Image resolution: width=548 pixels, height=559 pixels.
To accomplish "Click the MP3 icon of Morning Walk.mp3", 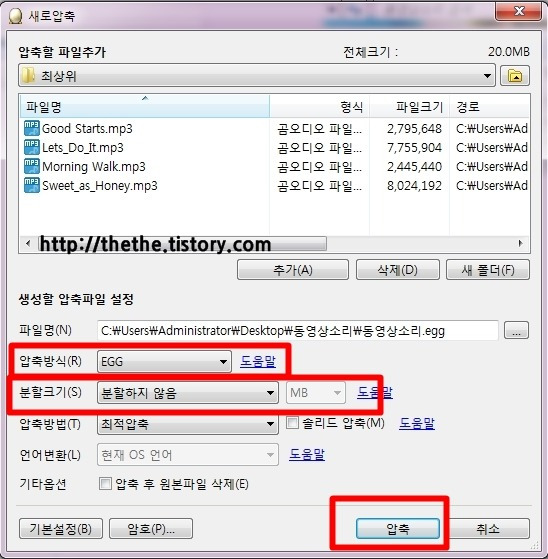I will click(31, 166).
